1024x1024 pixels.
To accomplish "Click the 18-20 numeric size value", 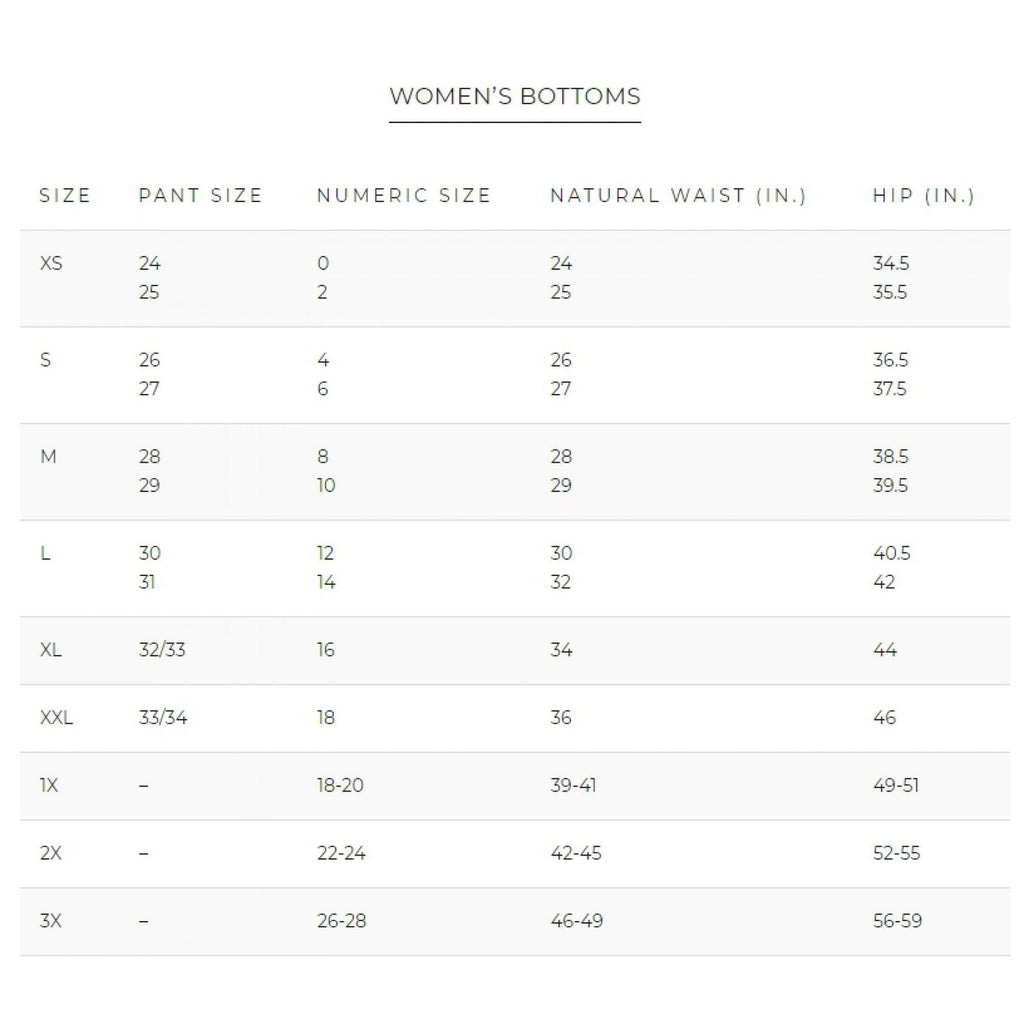I will [340, 786].
